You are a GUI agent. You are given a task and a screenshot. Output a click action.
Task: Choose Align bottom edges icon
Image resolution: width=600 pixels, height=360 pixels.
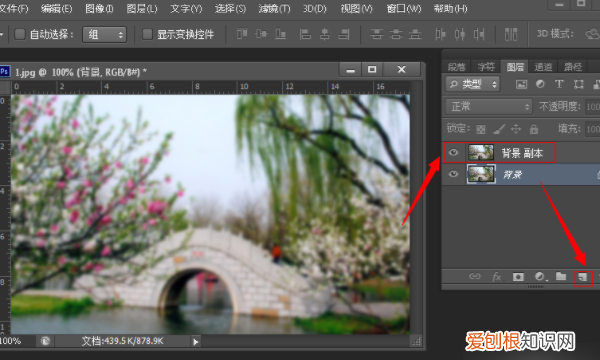(280, 34)
